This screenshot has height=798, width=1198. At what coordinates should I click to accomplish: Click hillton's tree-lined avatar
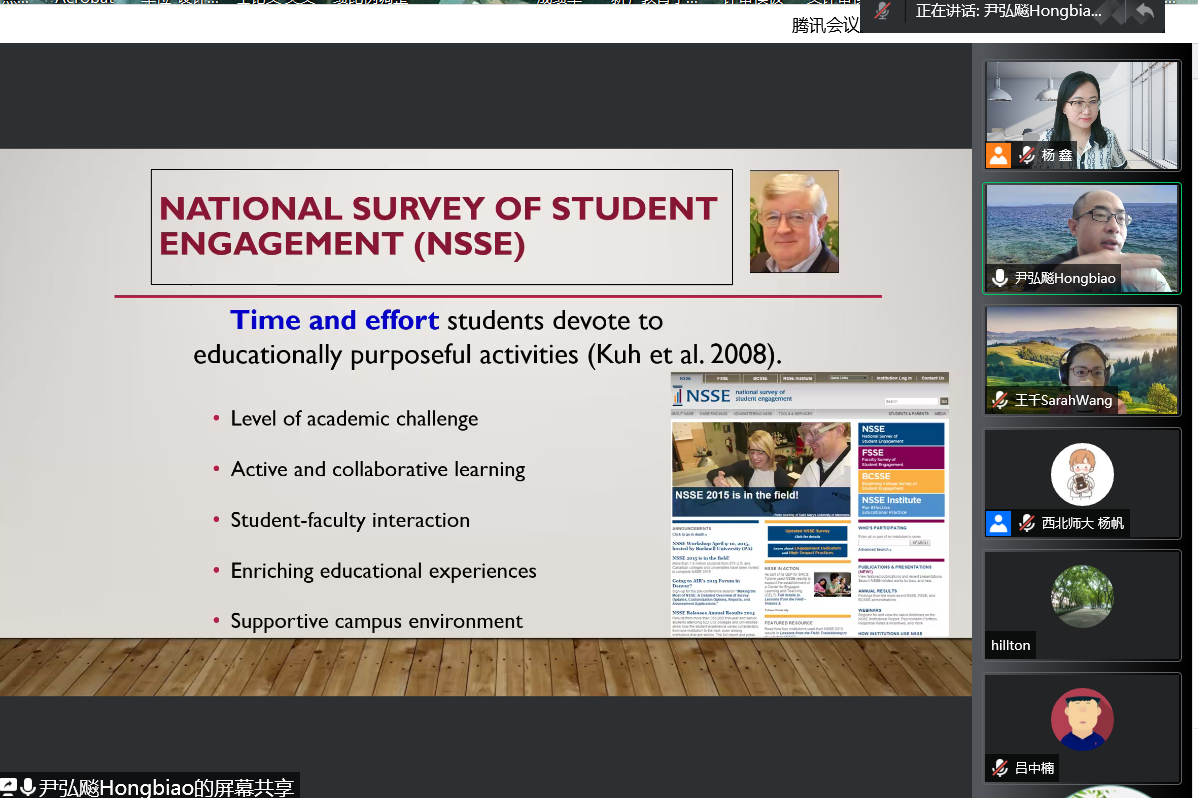1082,596
